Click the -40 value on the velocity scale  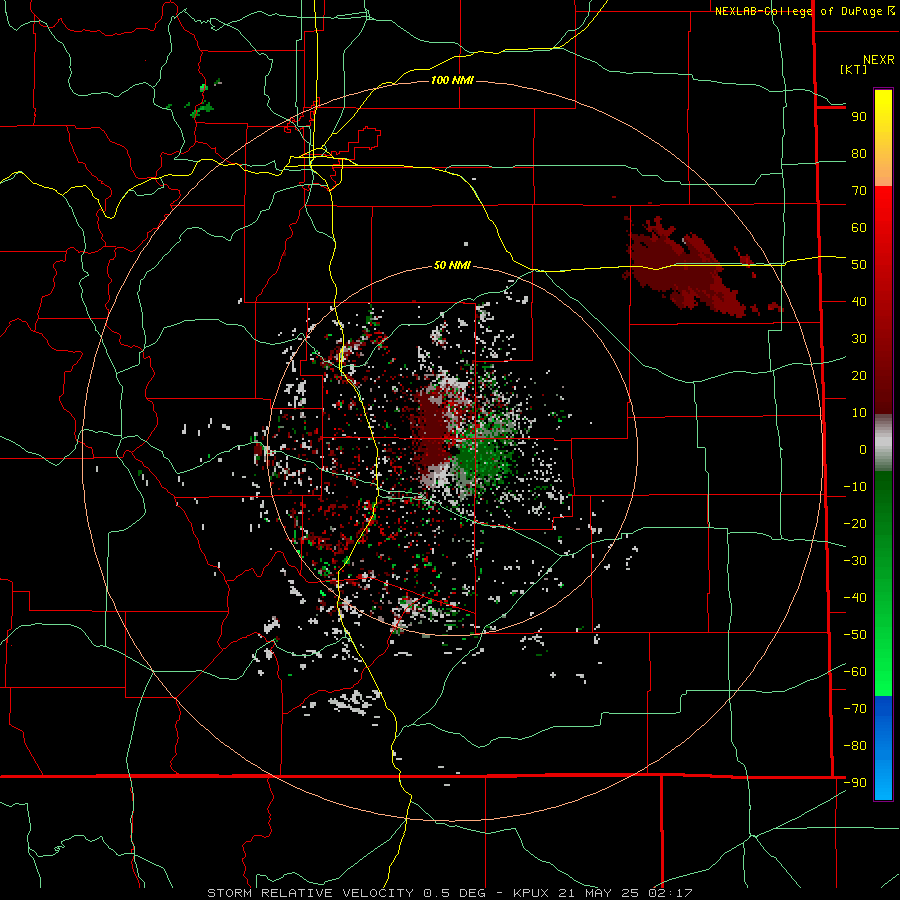[x=855, y=598]
